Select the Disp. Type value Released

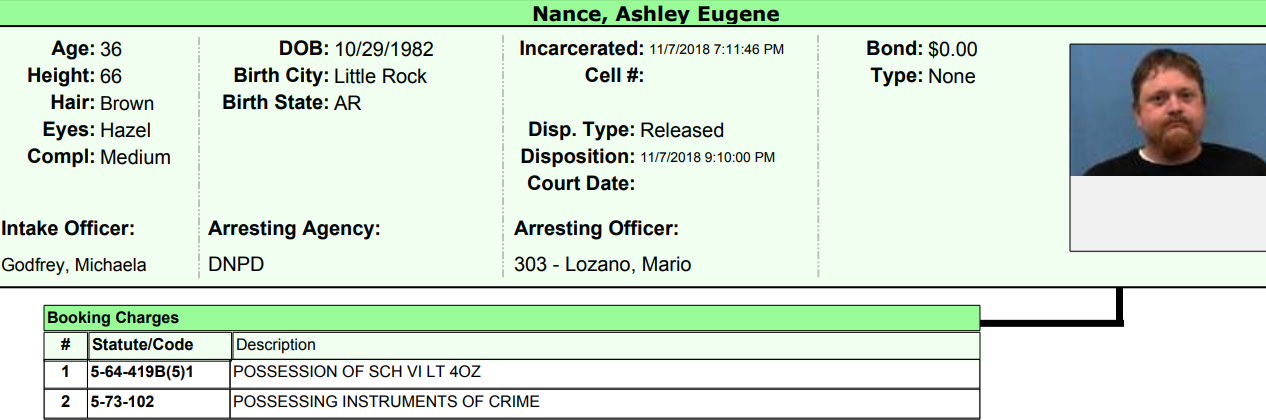click(682, 130)
